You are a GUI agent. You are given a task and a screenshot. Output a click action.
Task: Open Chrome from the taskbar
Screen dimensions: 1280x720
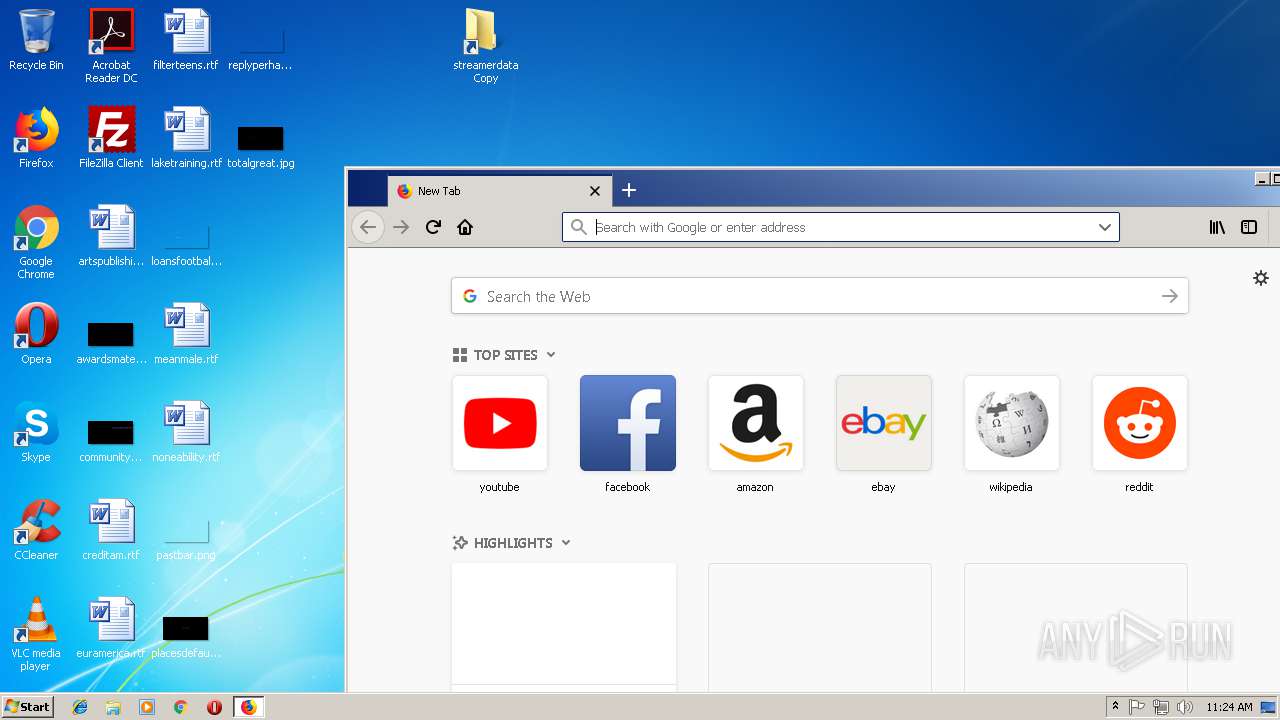coord(180,707)
